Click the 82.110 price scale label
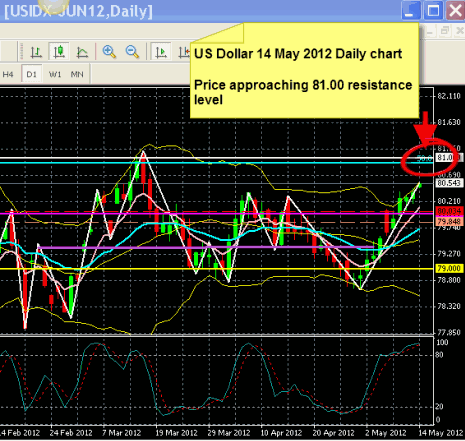465x441 pixels. click(x=449, y=96)
